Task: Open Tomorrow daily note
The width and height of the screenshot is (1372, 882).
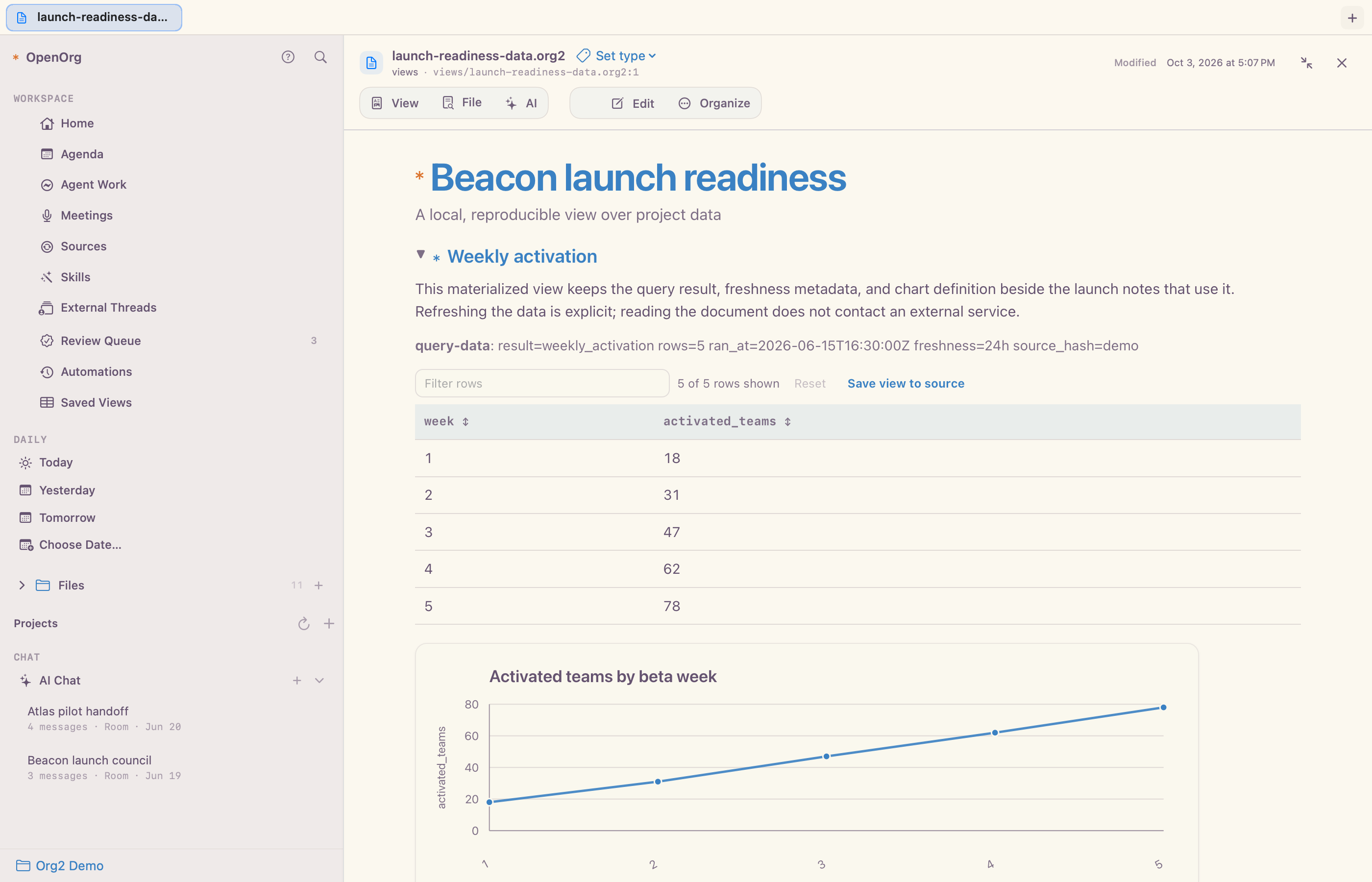Action: click(57, 518)
